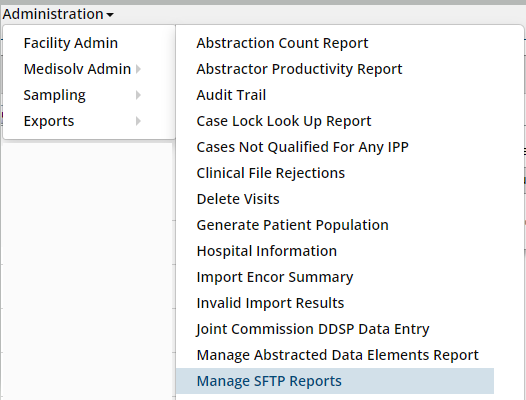Expand the Medisolv Admin submenu arrow

(x=138, y=69)
